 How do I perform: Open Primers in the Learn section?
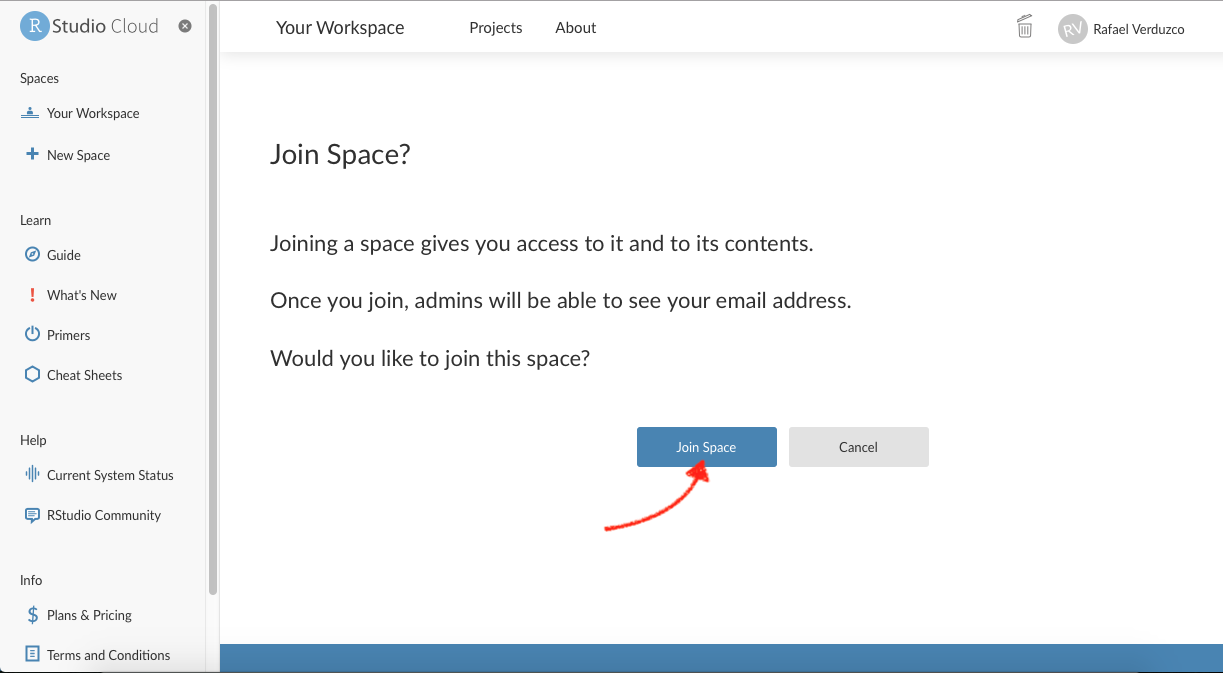pos(65,334)
